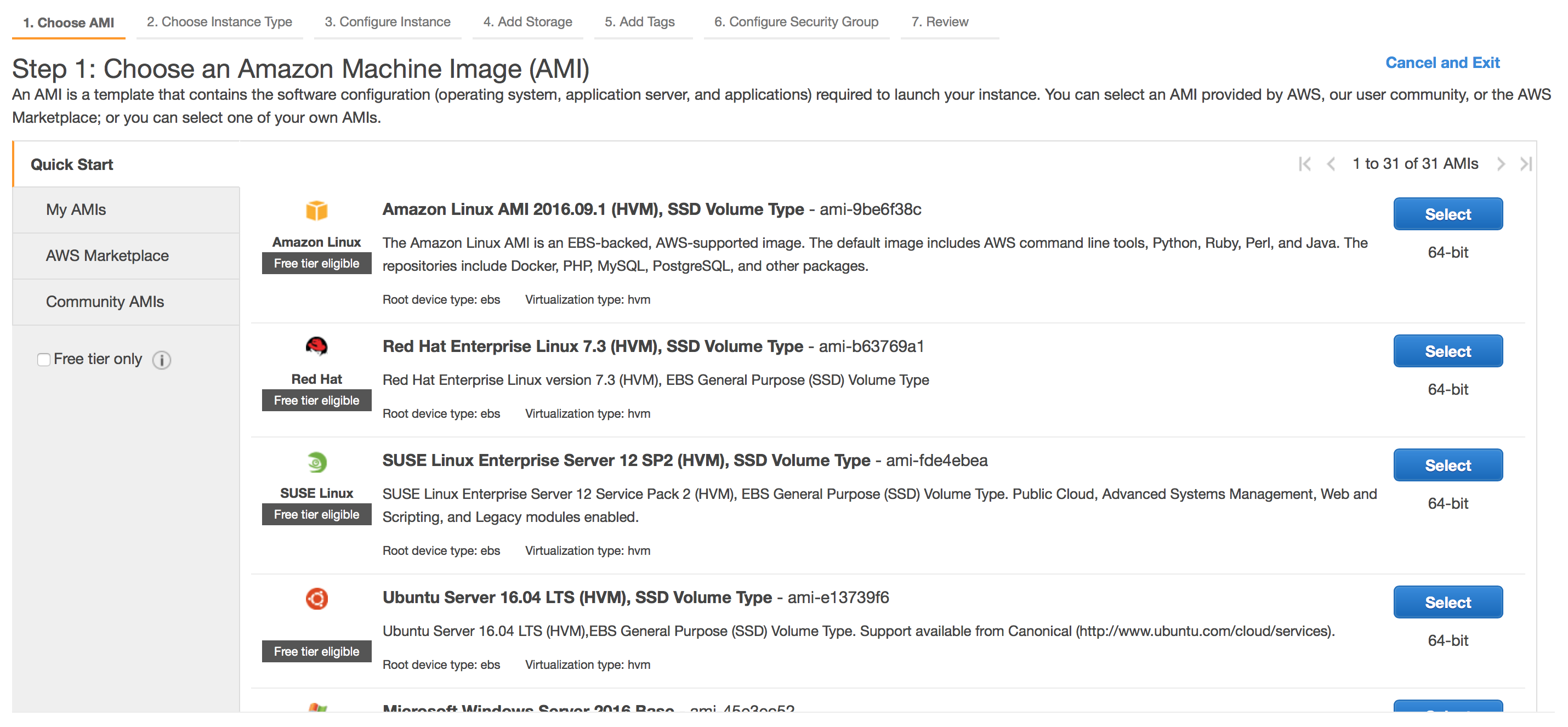Click SUSE Linux Enterprise Server 12 SP2 title
1568x727 pixels.
[x=626, y=461]
